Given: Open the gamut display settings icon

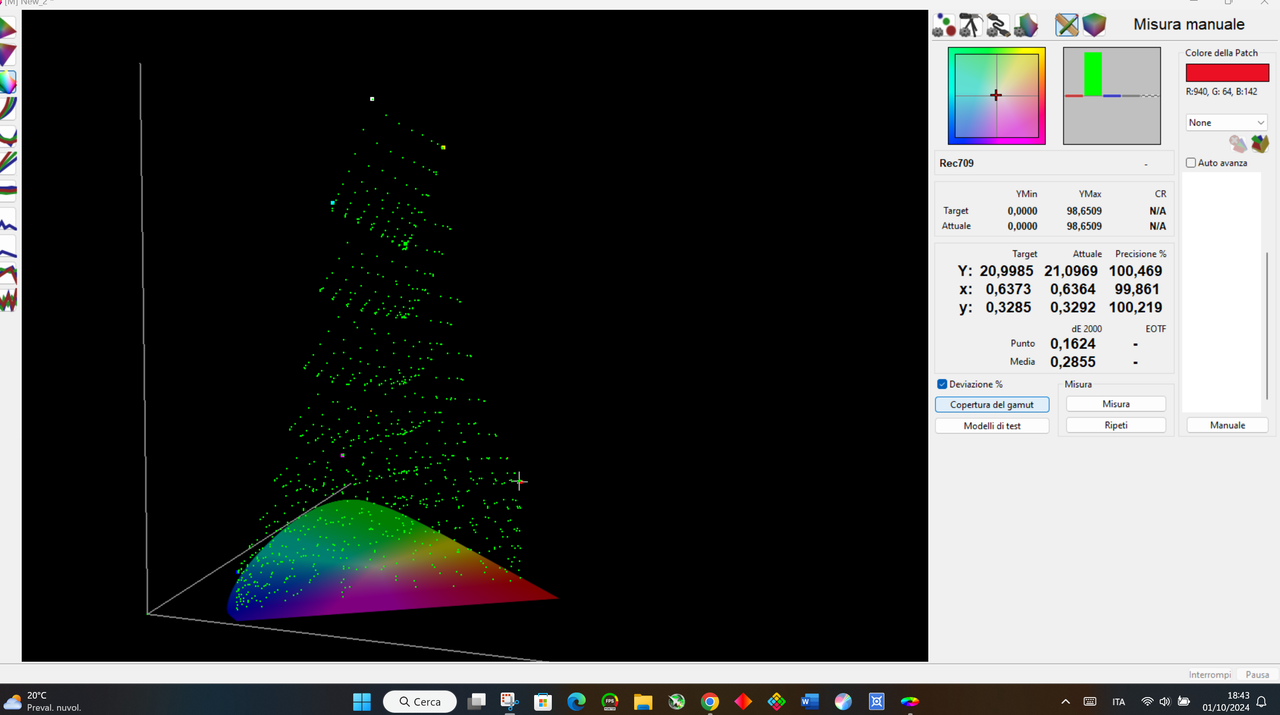Looking at the screenshot, I should tap(1027, 25).
